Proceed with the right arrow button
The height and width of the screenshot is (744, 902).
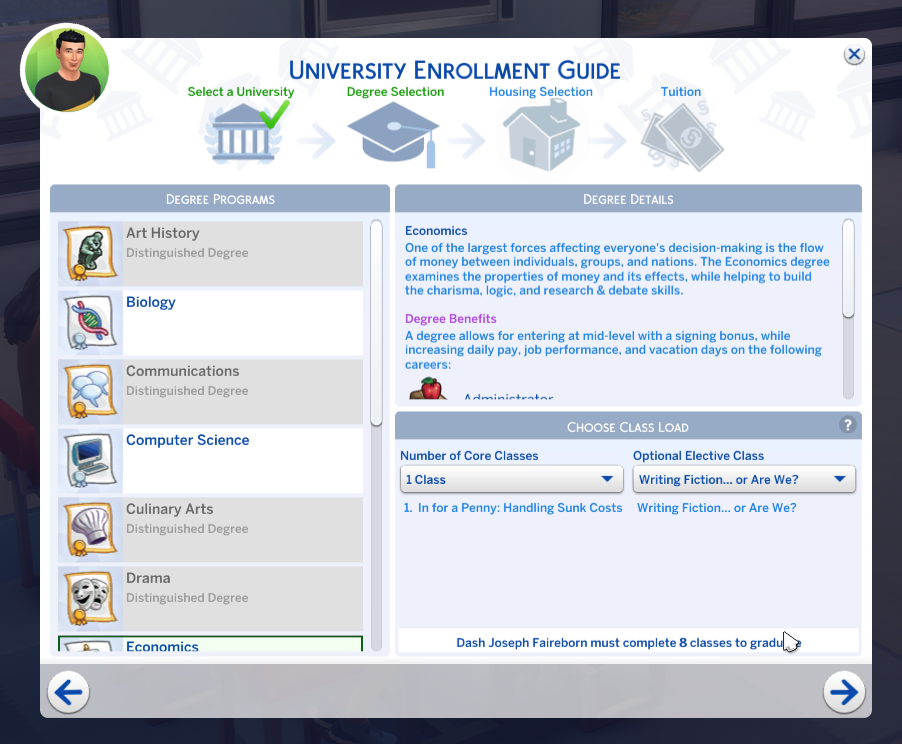(x=844, y=692)
